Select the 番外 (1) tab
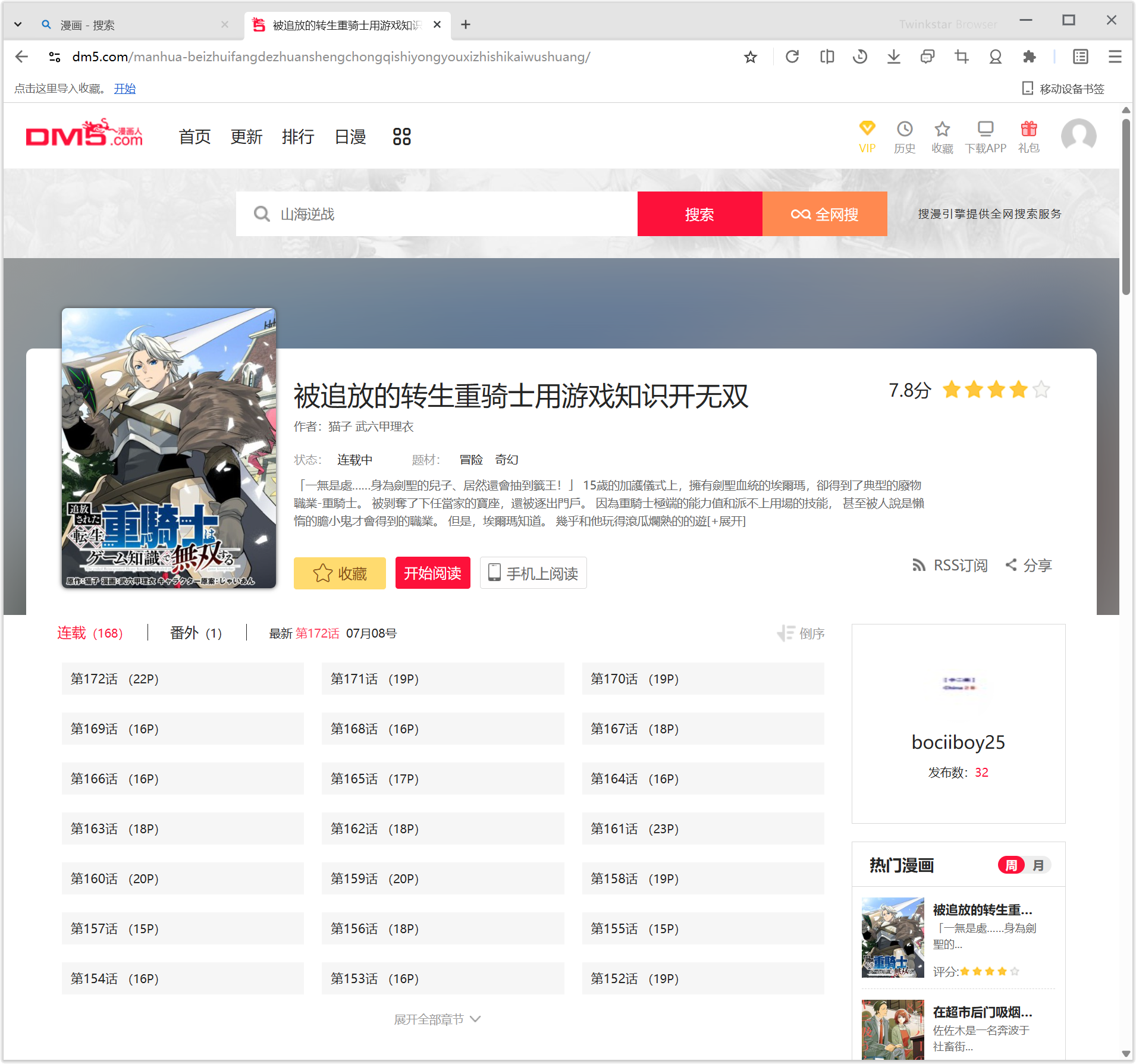The height and width of the screenshot is (1064, 1136). click(x=196, y=633)
